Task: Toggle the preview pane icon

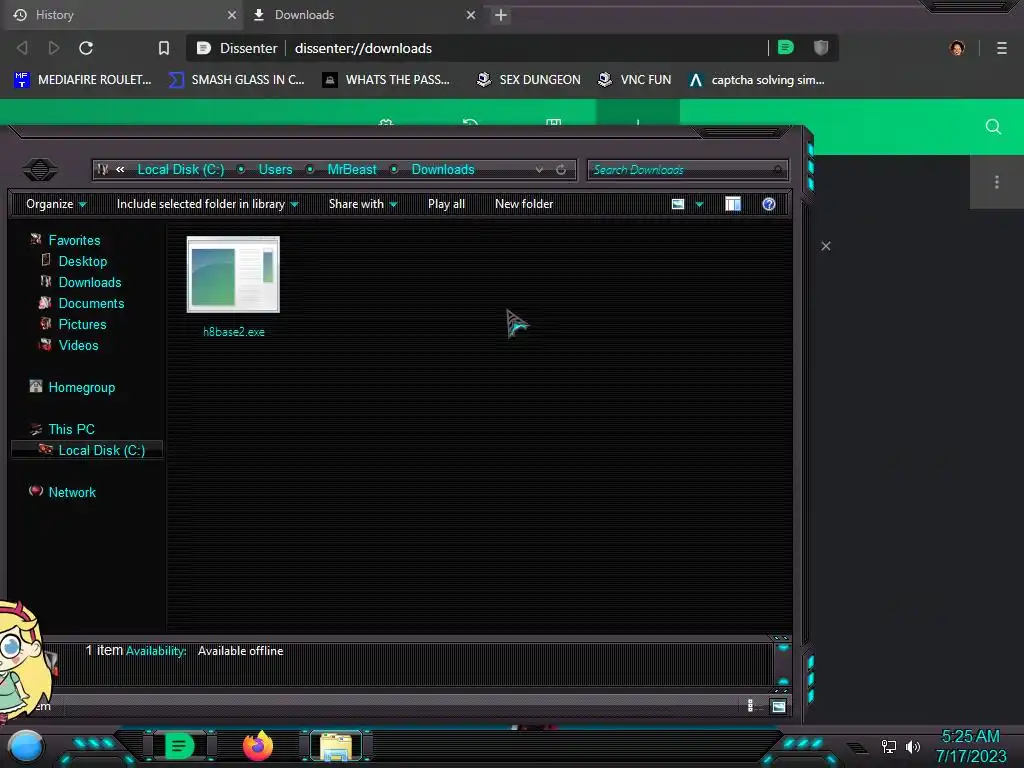Action: [x=733, y=204]
